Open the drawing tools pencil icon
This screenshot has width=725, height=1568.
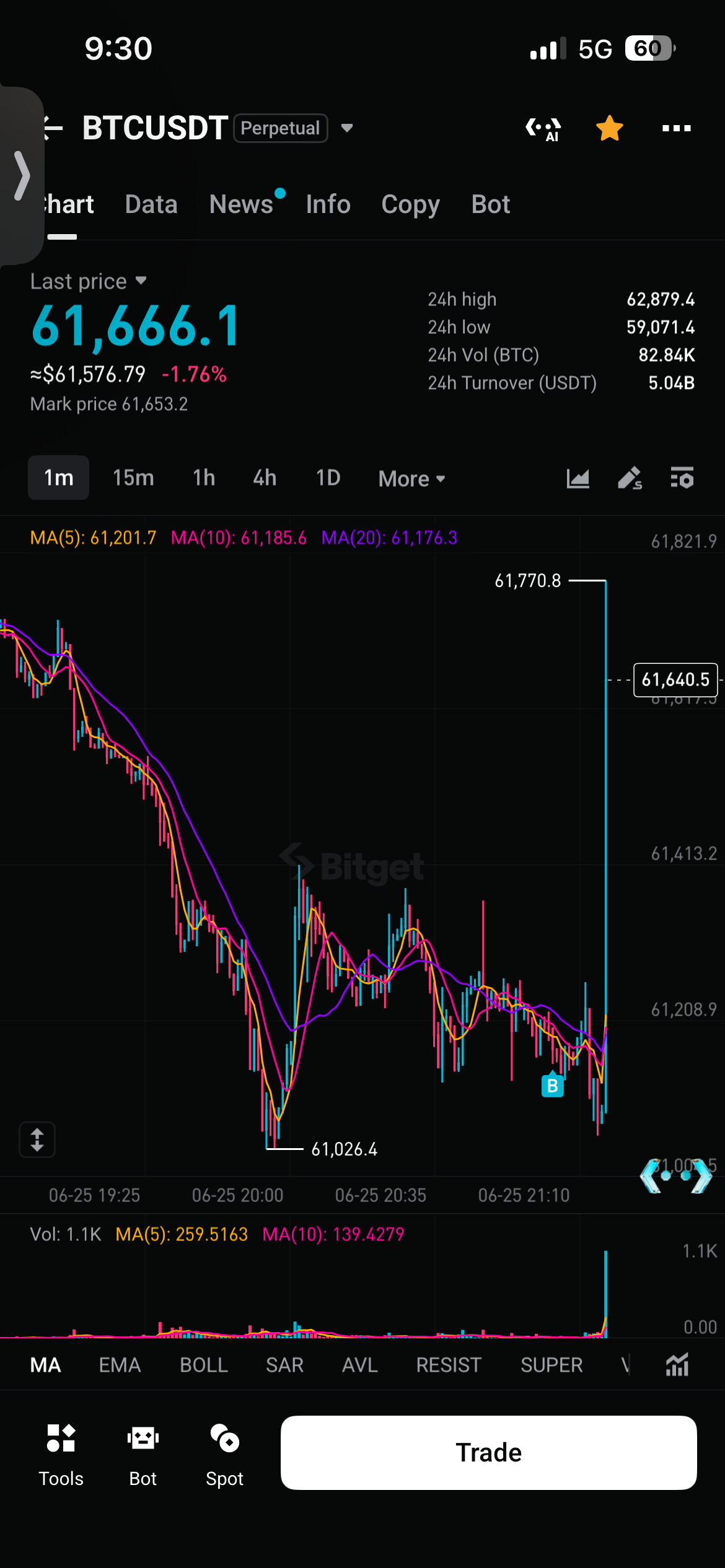630,478
